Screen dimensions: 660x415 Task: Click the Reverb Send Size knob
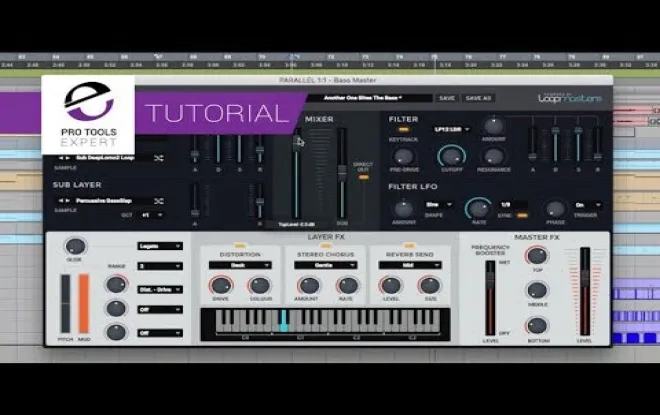coord(429,286)
